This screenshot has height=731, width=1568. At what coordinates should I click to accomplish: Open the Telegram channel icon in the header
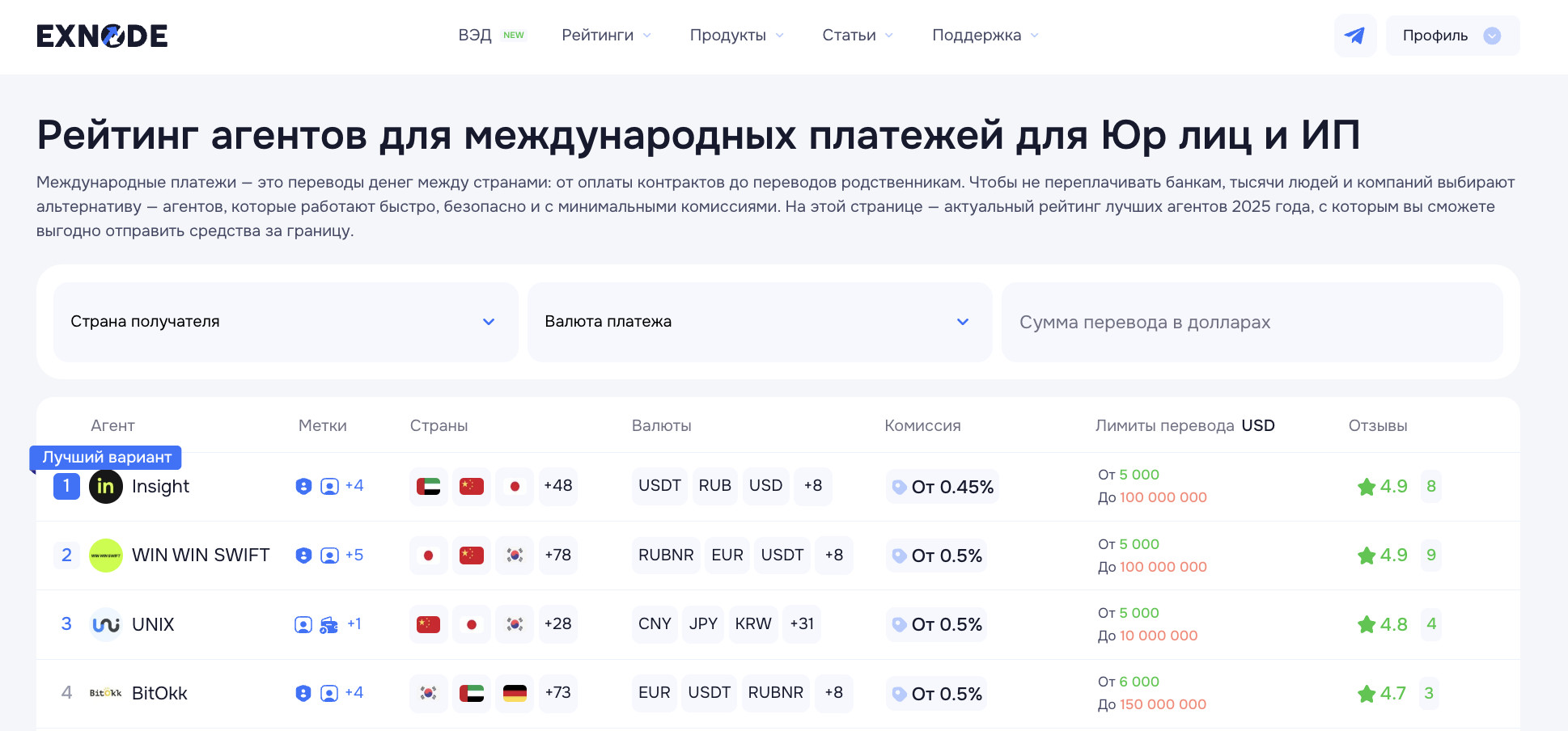coord(1355,36)
